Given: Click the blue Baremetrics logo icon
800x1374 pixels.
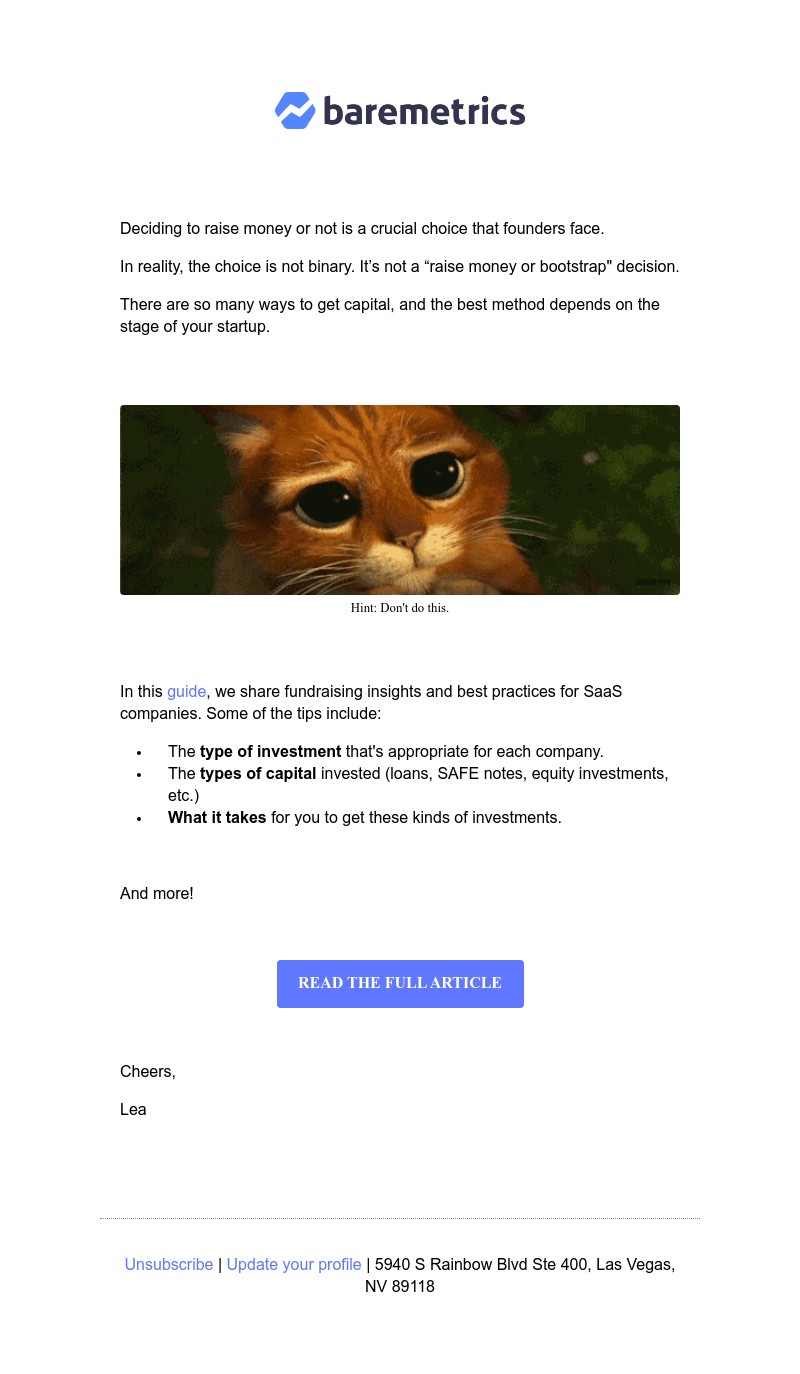Looking at the screenshot, I should (295, 111).
